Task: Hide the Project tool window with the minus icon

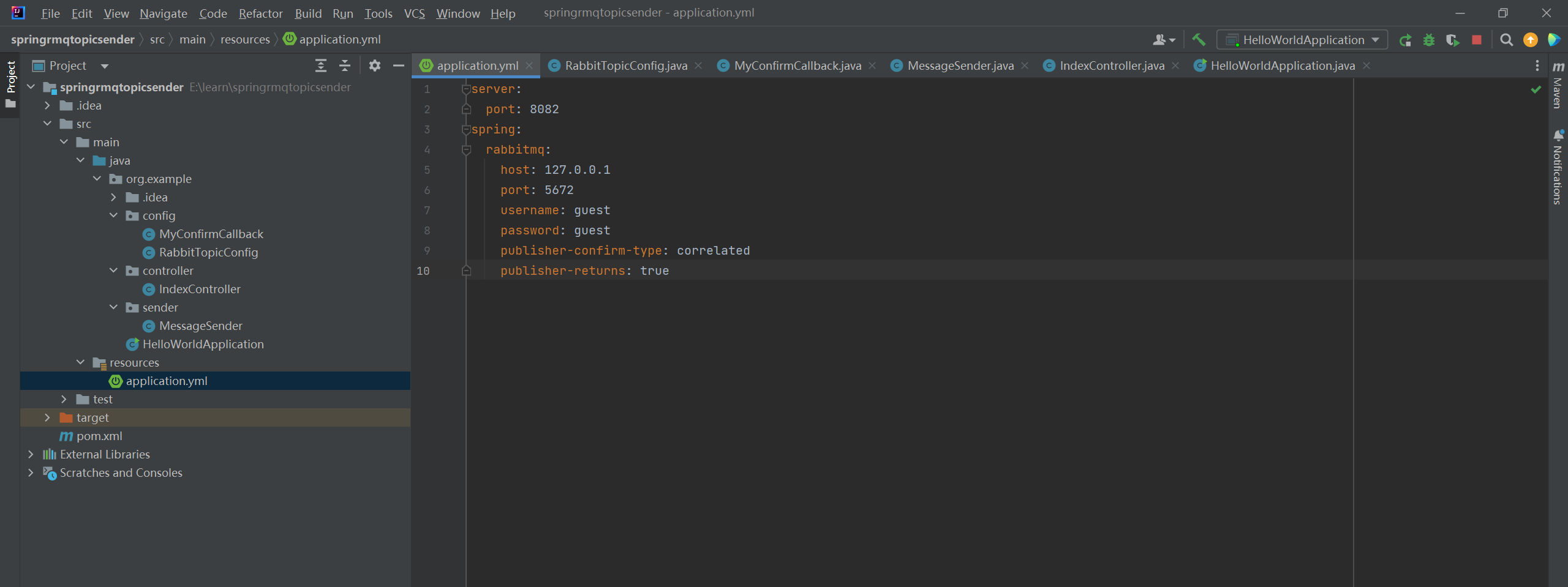Action: point(399,65)
